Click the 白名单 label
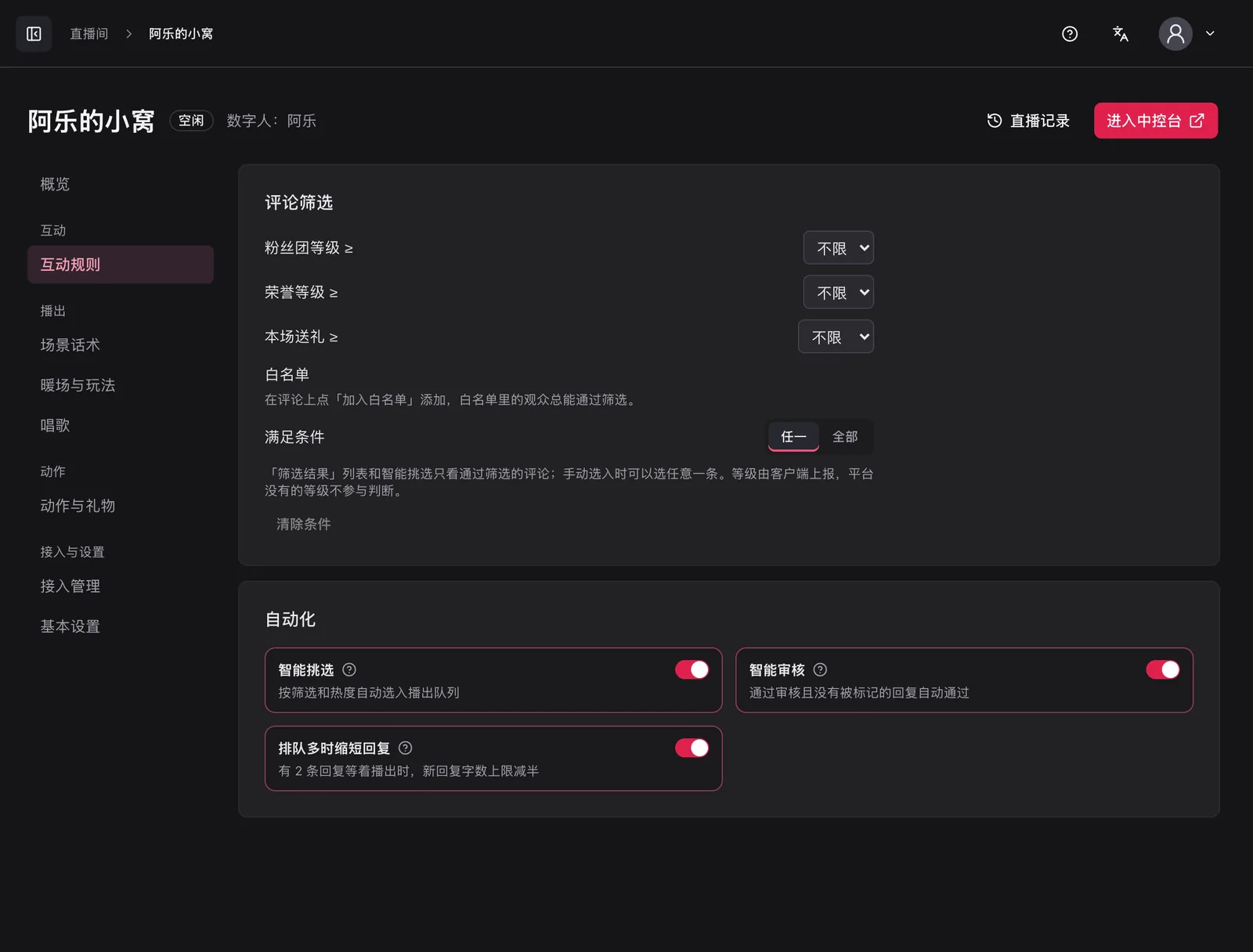The height and width of the screenshot is (952, 1253). 287,374
